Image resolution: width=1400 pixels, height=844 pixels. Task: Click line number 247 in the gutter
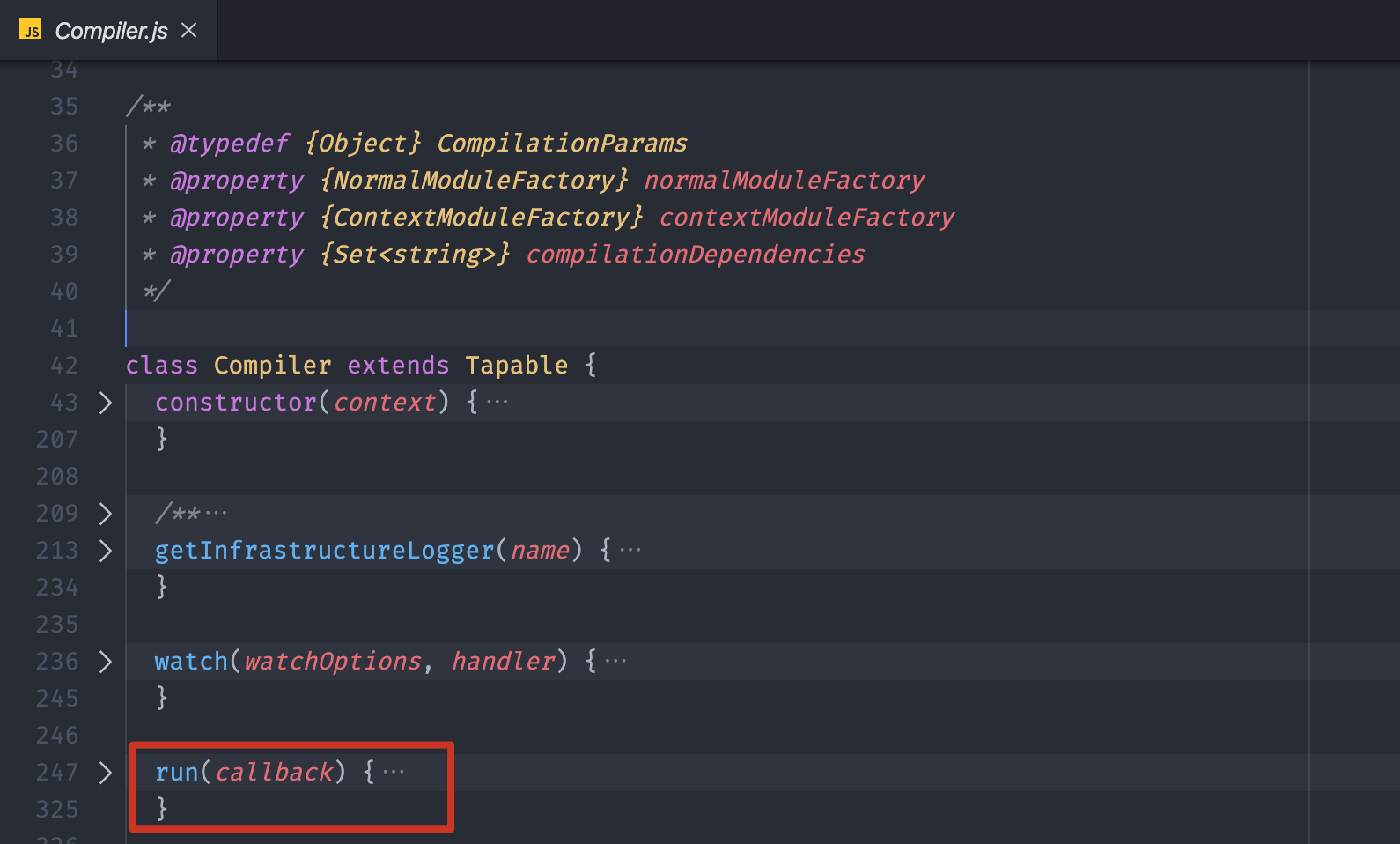(x=57, y=773)
